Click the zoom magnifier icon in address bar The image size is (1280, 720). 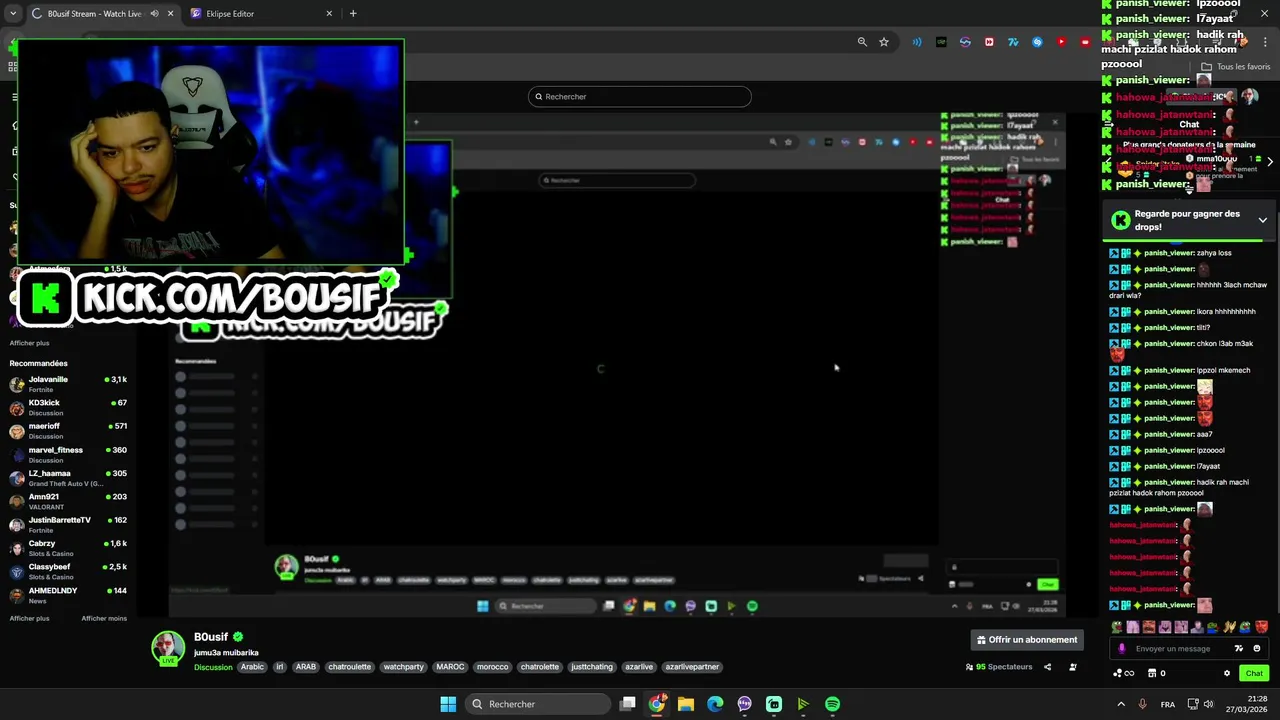click(x=862, y=42)
